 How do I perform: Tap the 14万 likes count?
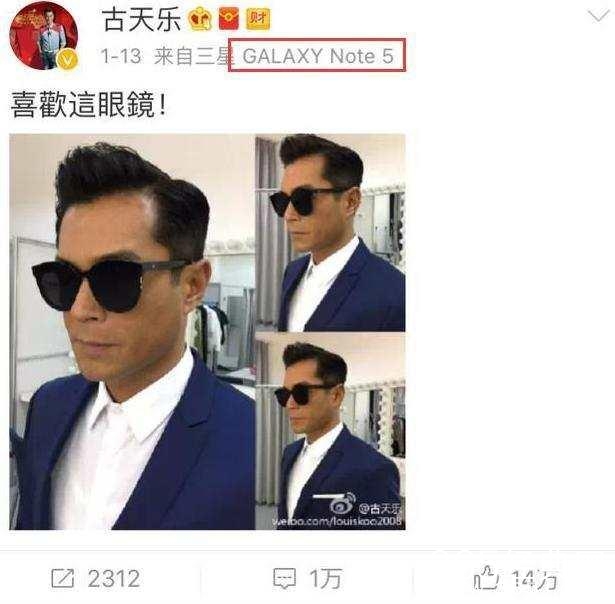tap(534, 579)
